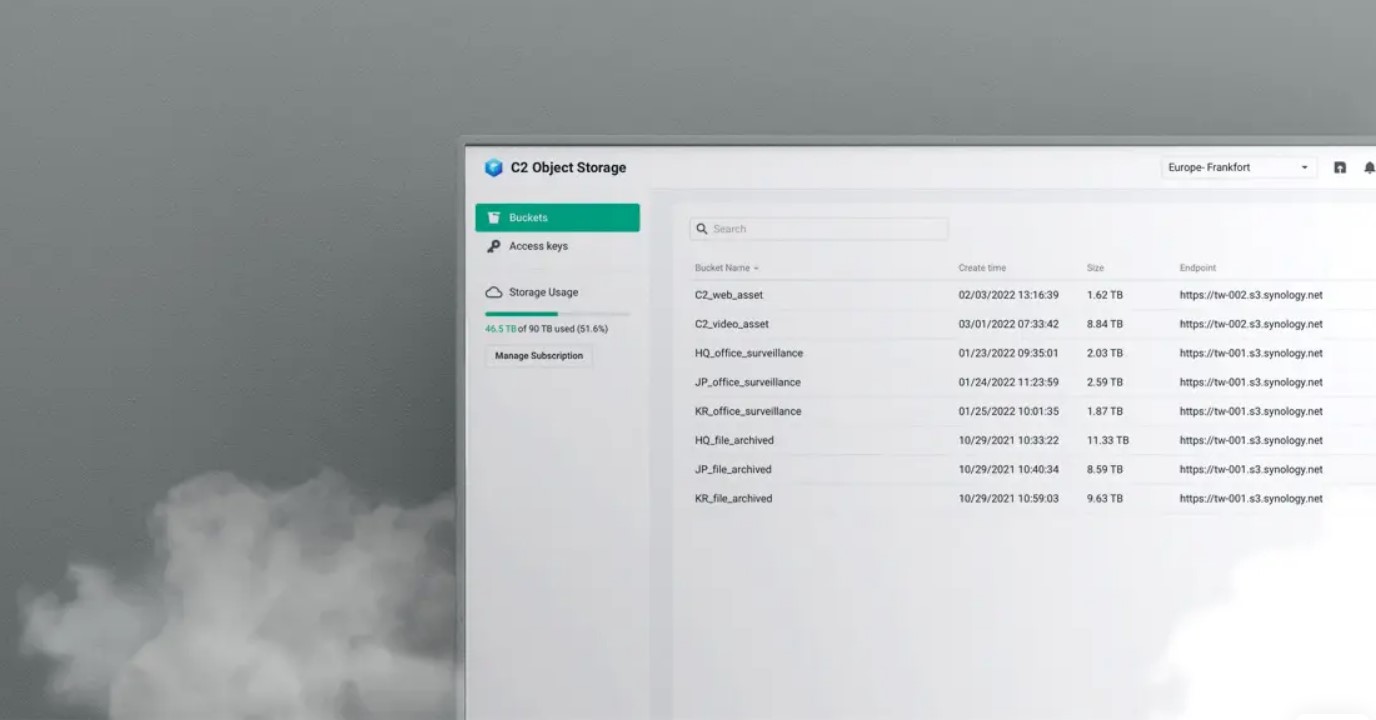Select the JP_file_archived bucket
Viewport: 1376px width, 720px height.
tap(733, 469)
